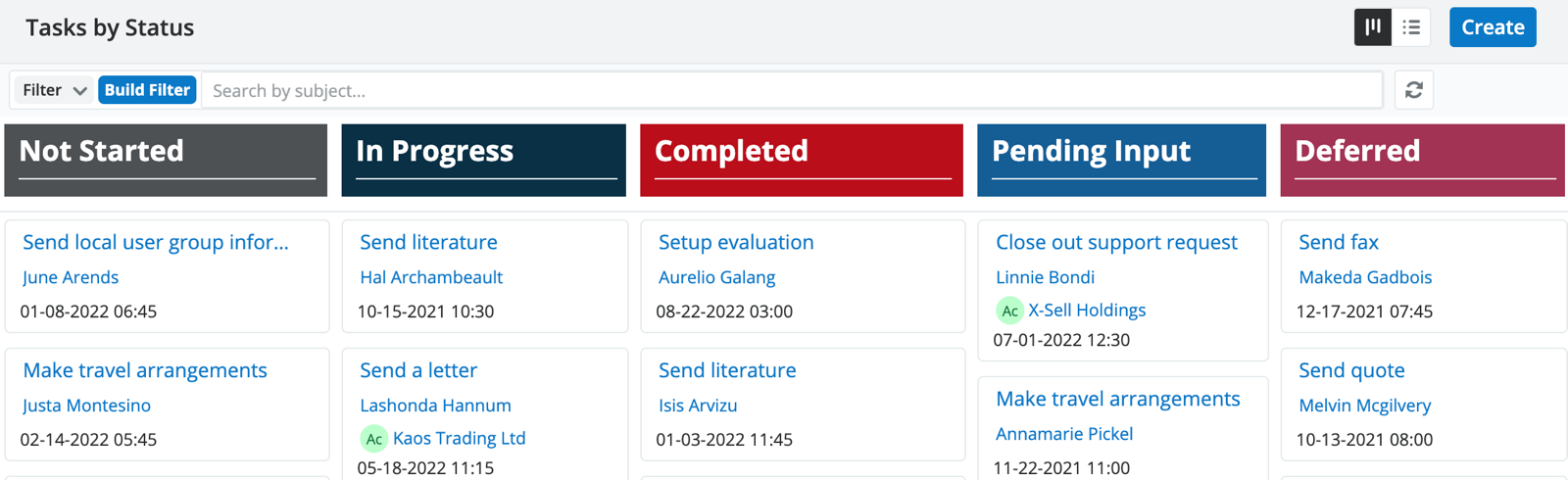Open the Send fax task
The height and width of the screenshot is (480, 1568).
pos(1338,242)
